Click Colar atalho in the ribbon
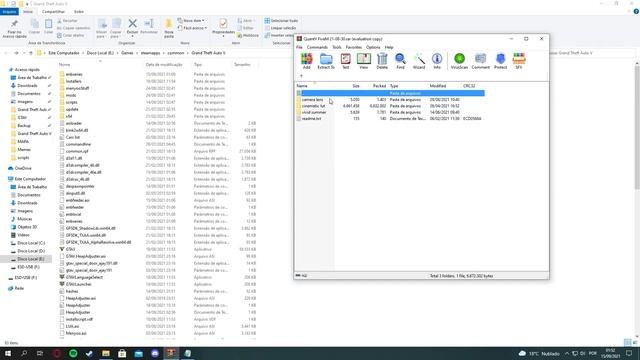The height and width of the screenshot is (360, 640). (x=71, y=35)
